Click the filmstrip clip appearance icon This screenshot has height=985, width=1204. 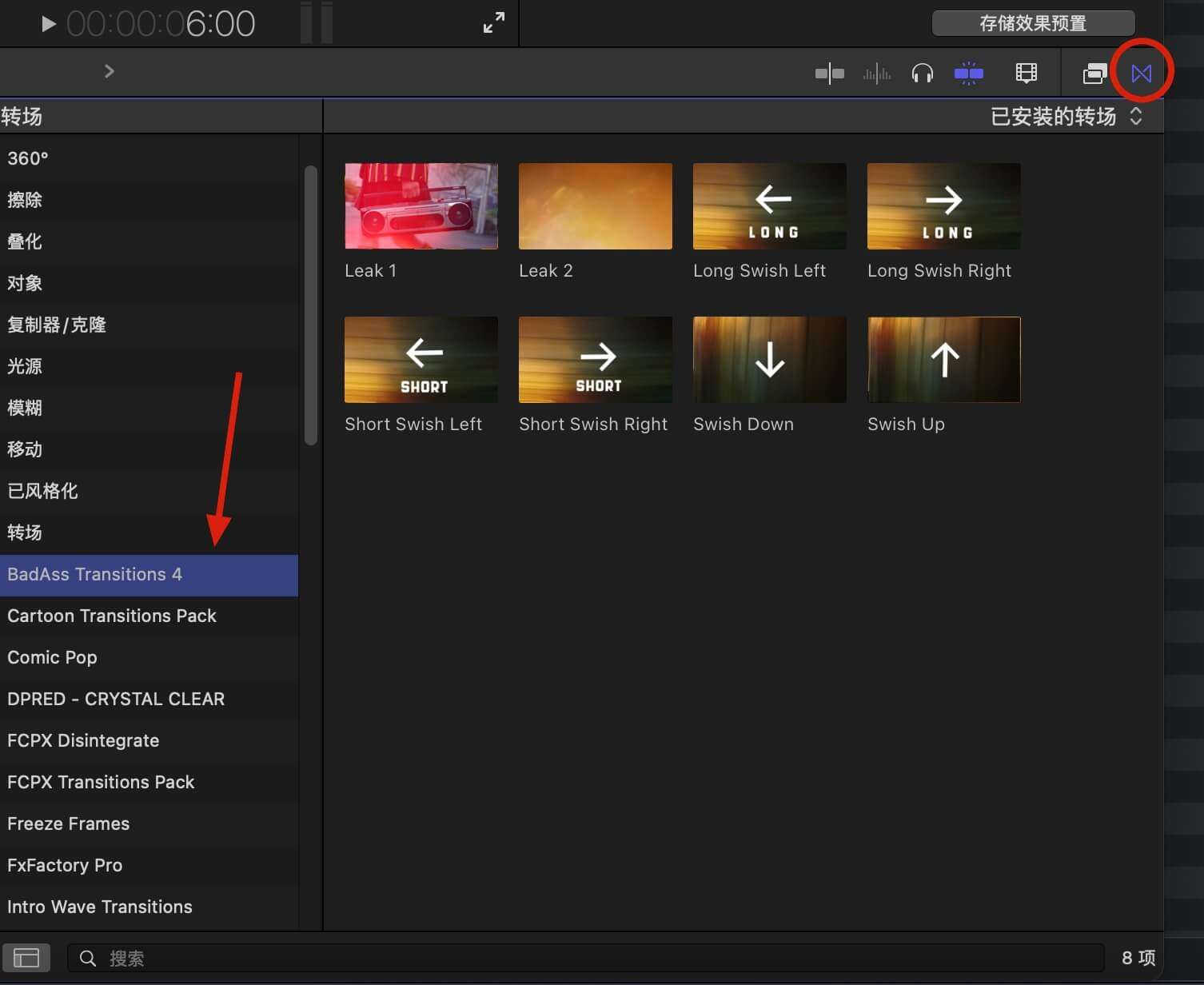pos(1026,74)
